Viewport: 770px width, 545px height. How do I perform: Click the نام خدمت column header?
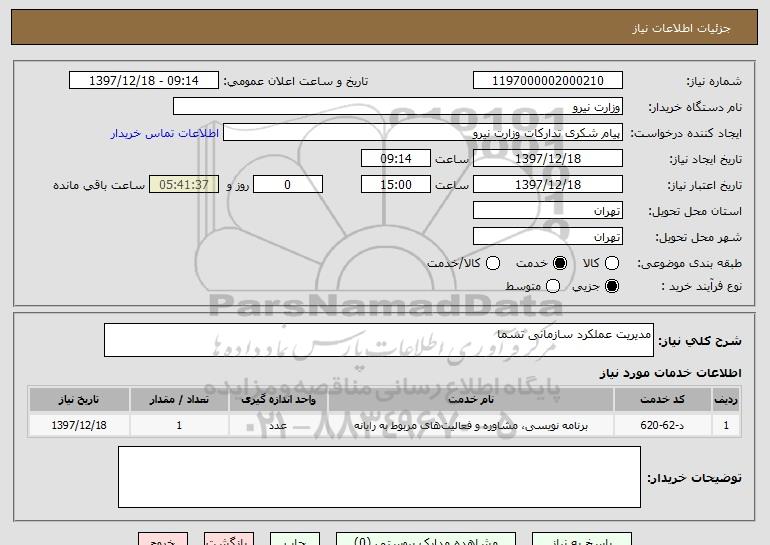point(470,400)
